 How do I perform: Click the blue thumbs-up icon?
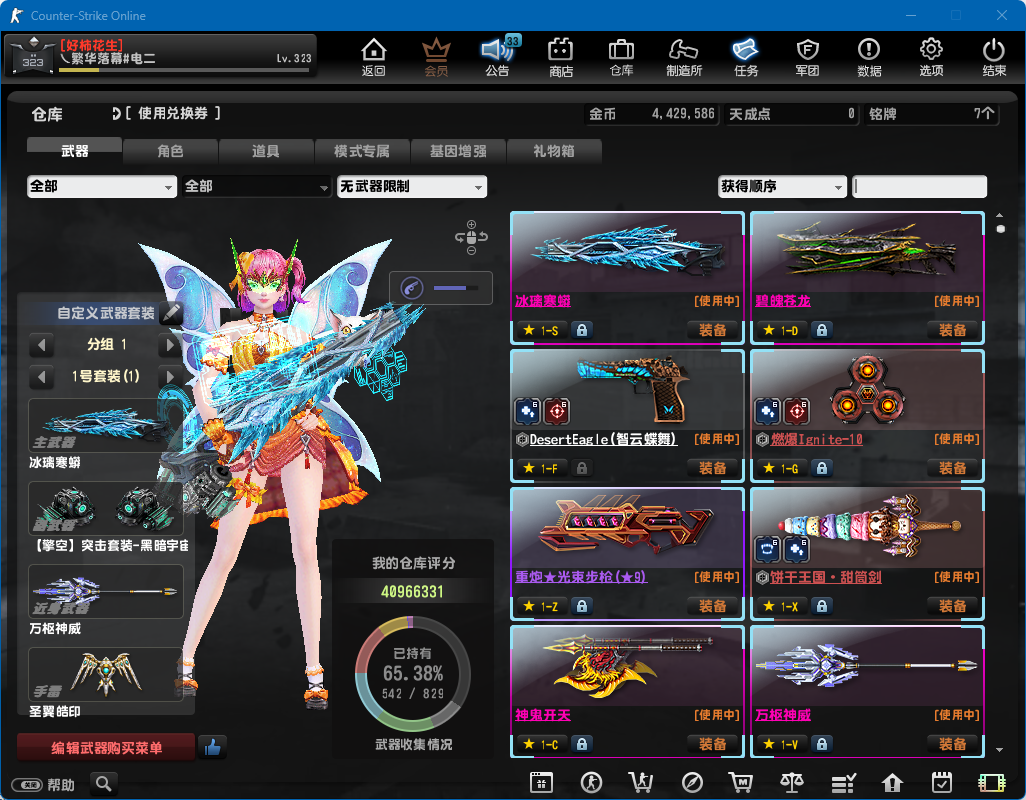pyautogui.click(x=213, y=747)
